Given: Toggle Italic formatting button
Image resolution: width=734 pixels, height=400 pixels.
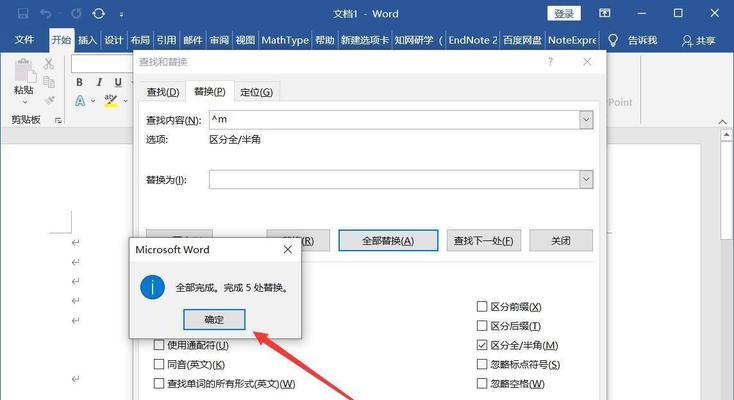Looking at the screenshot, I should click(x=99, y=82).
